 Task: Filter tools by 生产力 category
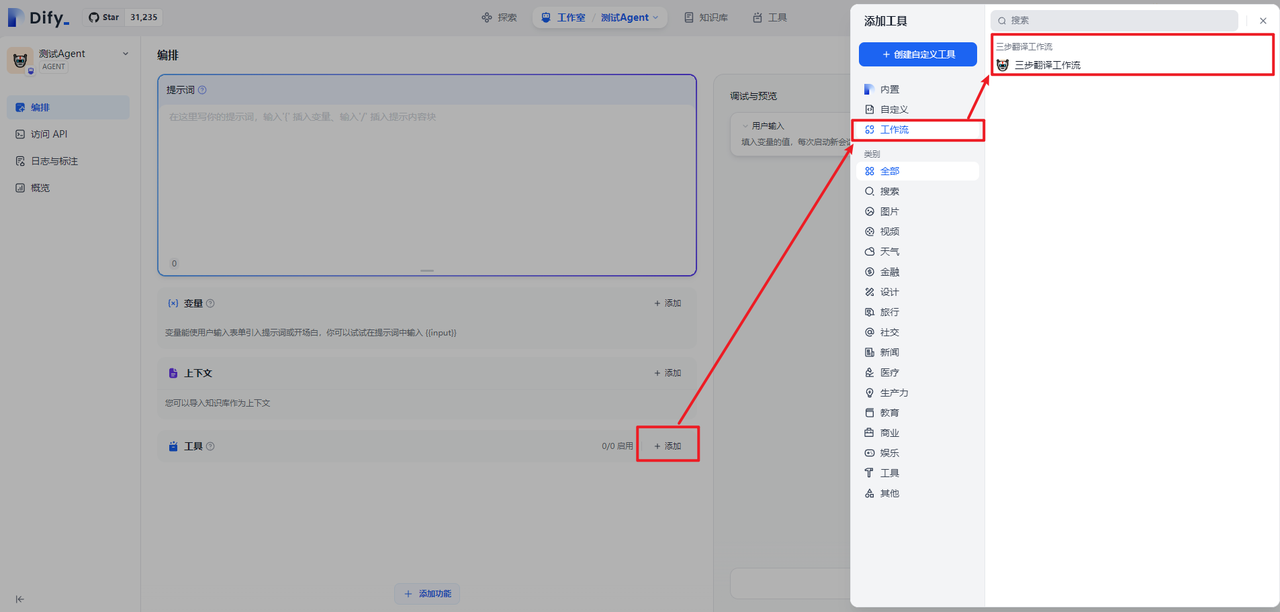(919, 393)
